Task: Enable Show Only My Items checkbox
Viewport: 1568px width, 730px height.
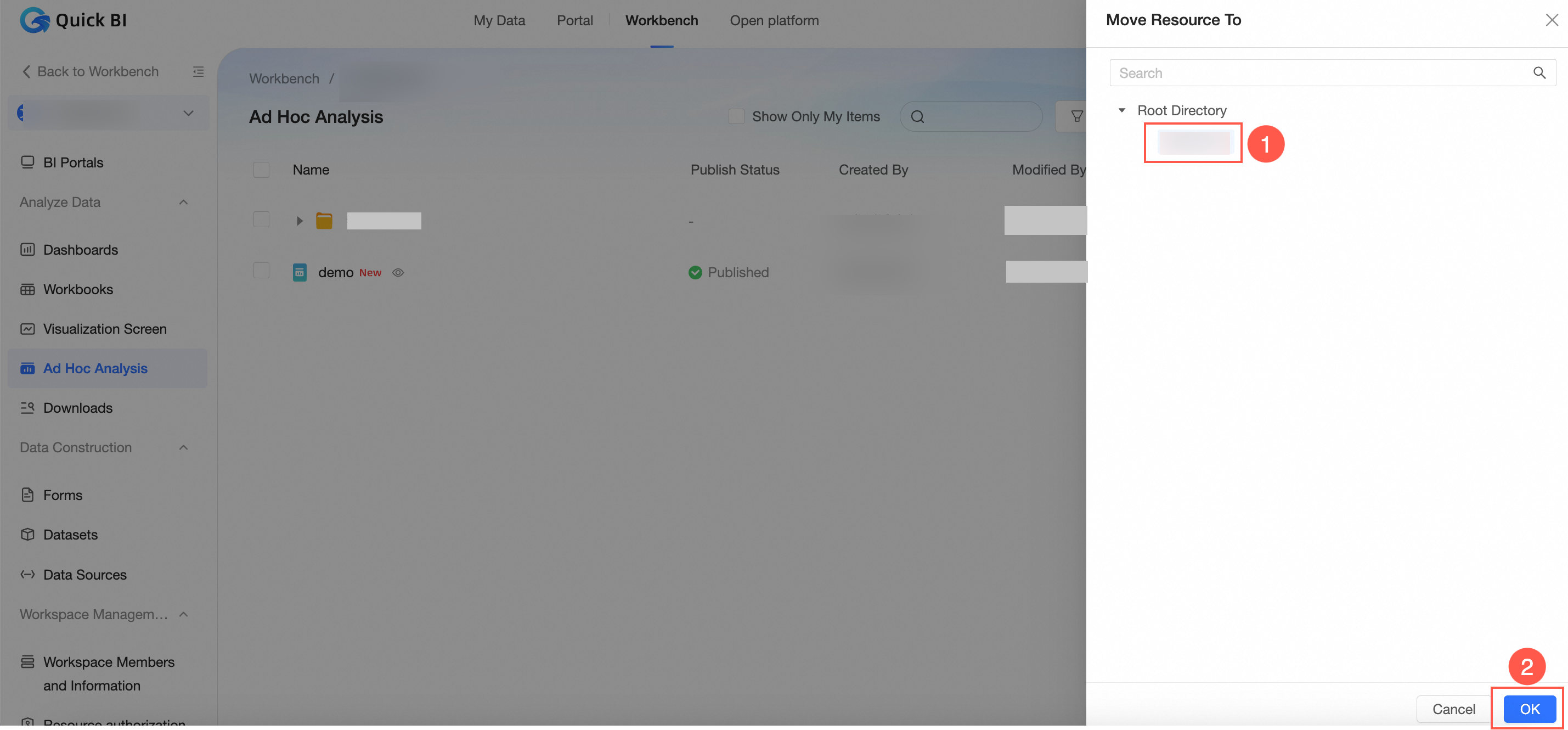Action: 736,116
